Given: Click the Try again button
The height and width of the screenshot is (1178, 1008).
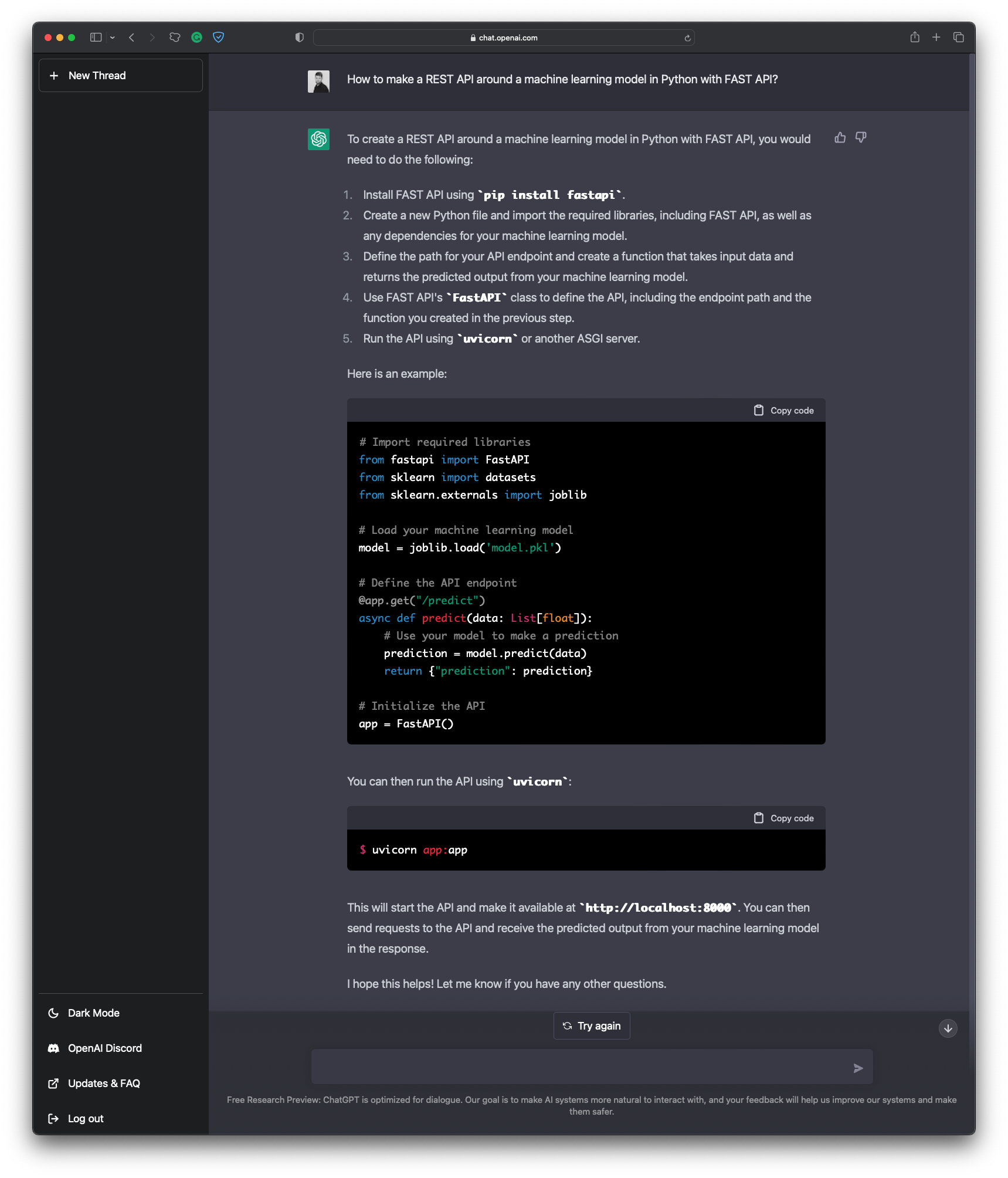Looking at the screenshot, I should tap(591, 1026).
